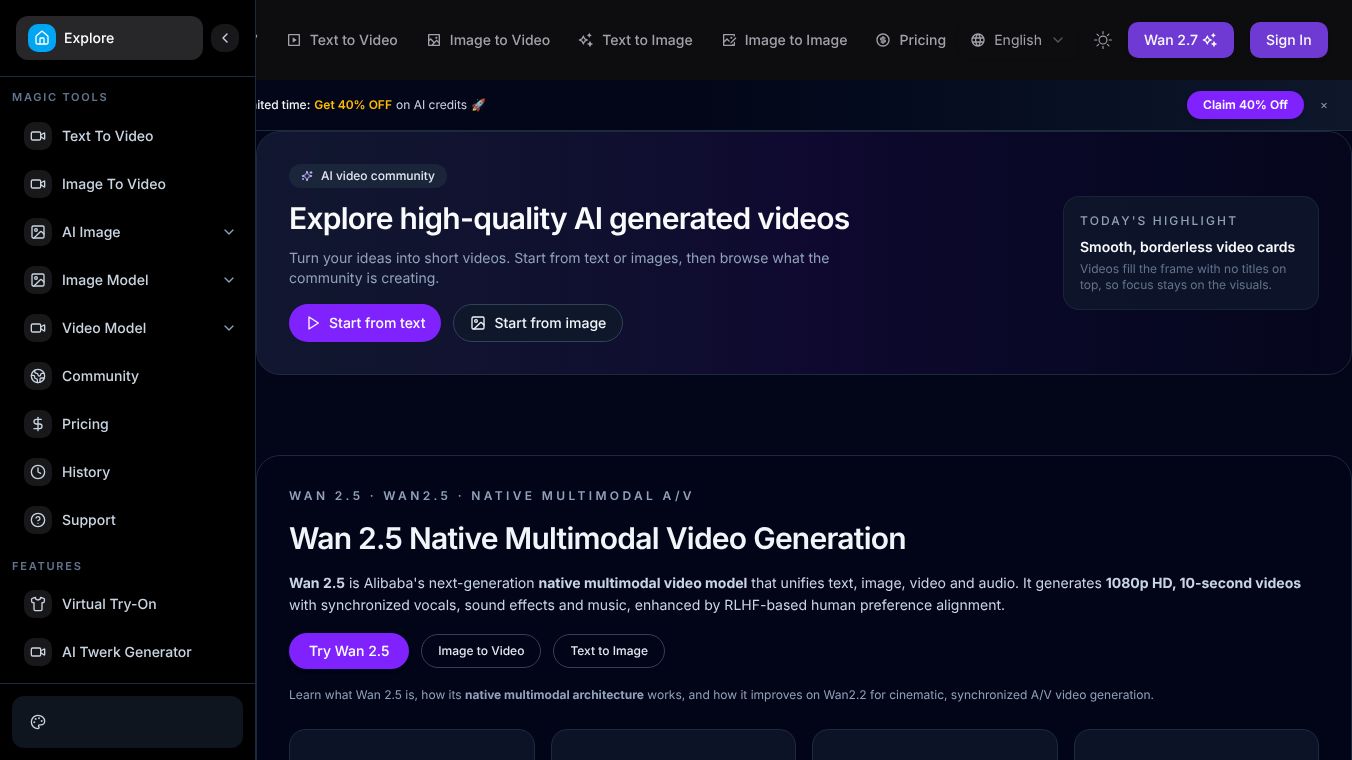
Task: Click 'Explore high-quality AI generated videos' heading
Action: pos(569,219)
